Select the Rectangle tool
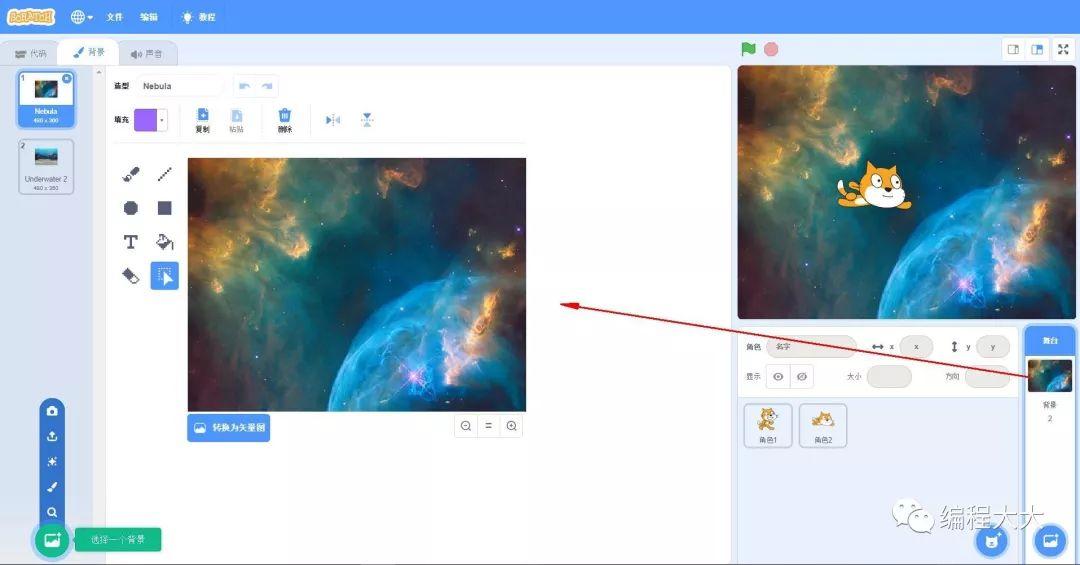1080x565 pixels. point(165,208)
